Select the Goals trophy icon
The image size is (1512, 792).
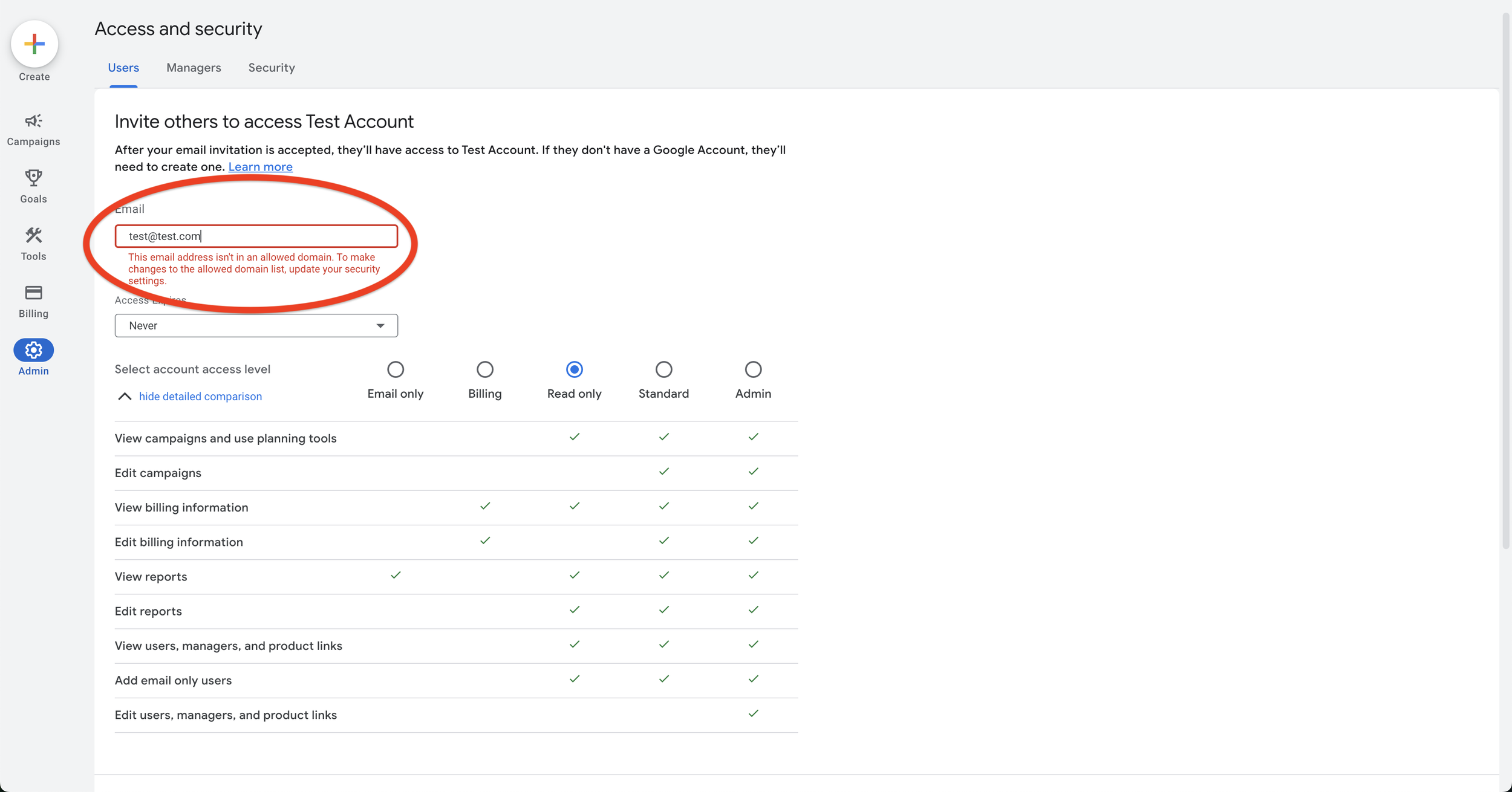click(x=33, y=178)
